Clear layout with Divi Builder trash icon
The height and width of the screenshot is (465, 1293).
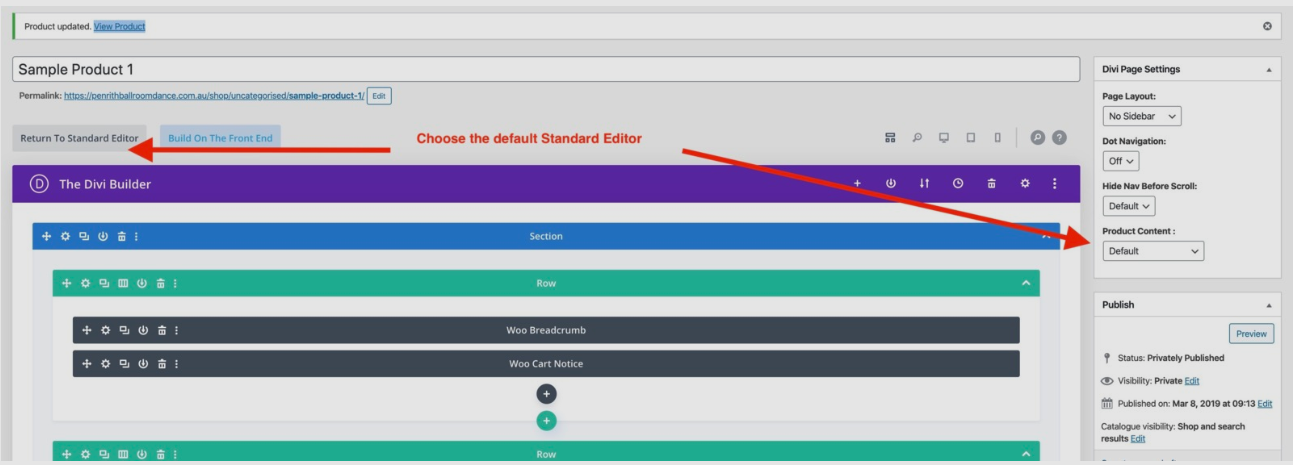[x=991, y=183]
